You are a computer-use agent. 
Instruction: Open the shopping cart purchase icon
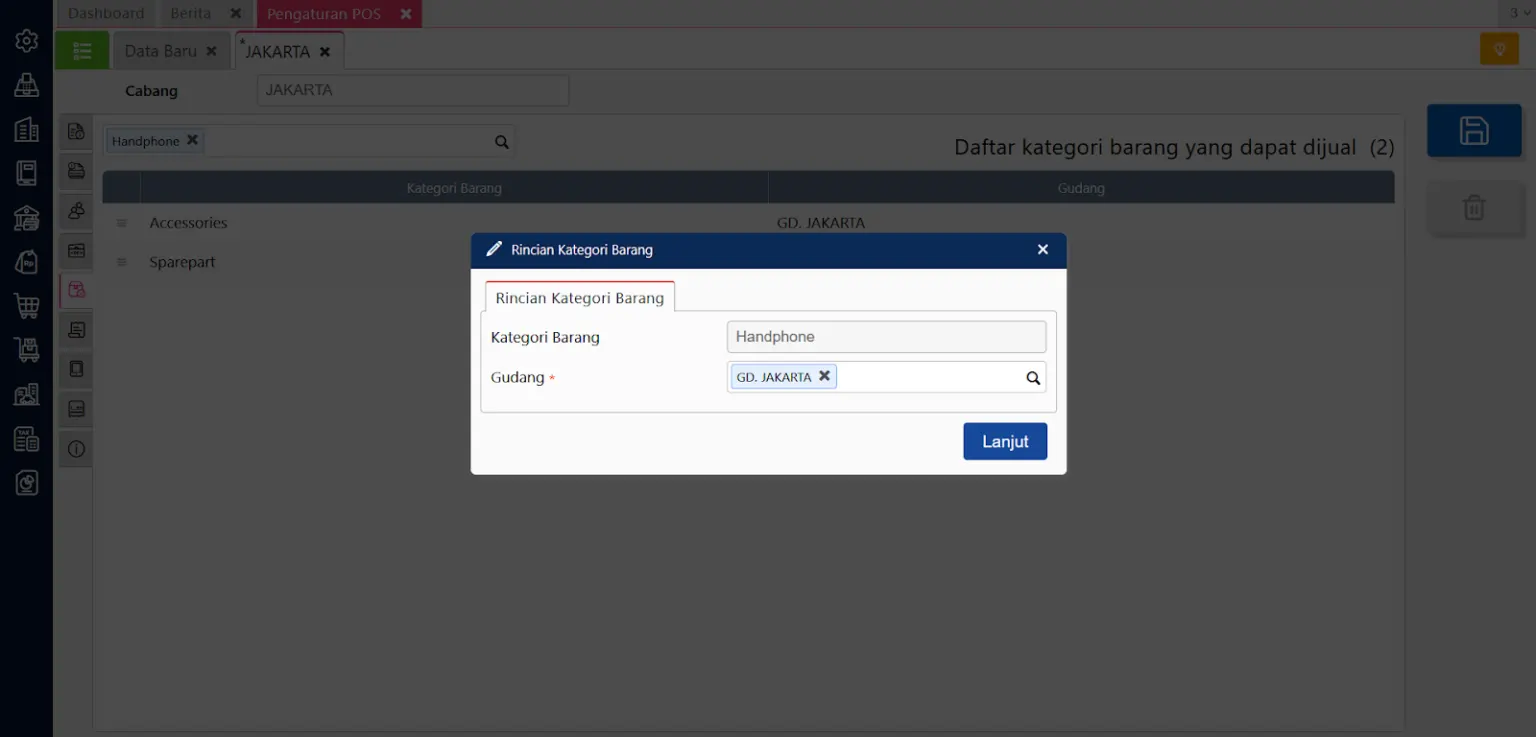click(26, 305)
